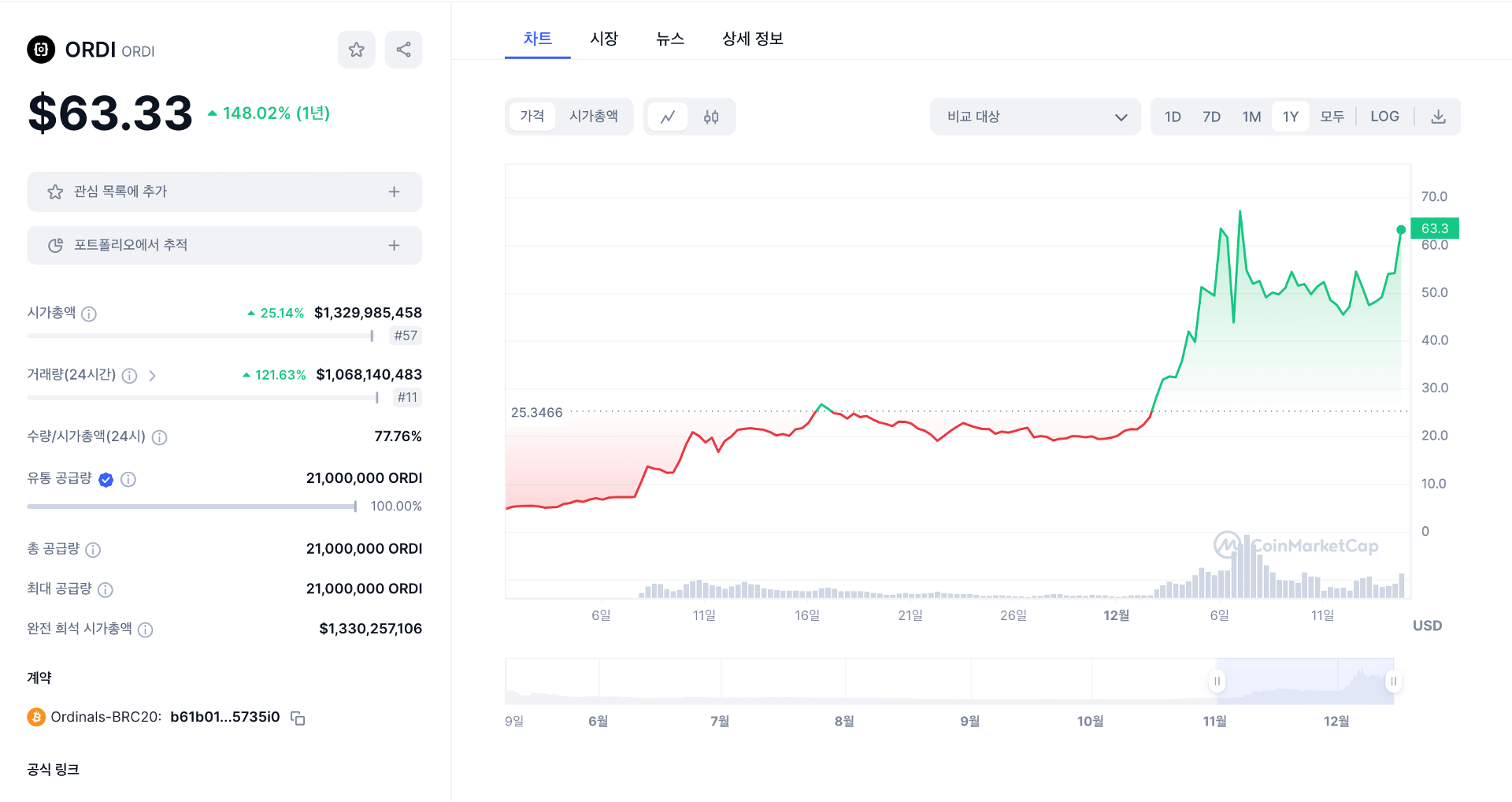Viewport: 1512px width, 802px height.
Task: Open the 뉴스 tab
Action: 670,38
